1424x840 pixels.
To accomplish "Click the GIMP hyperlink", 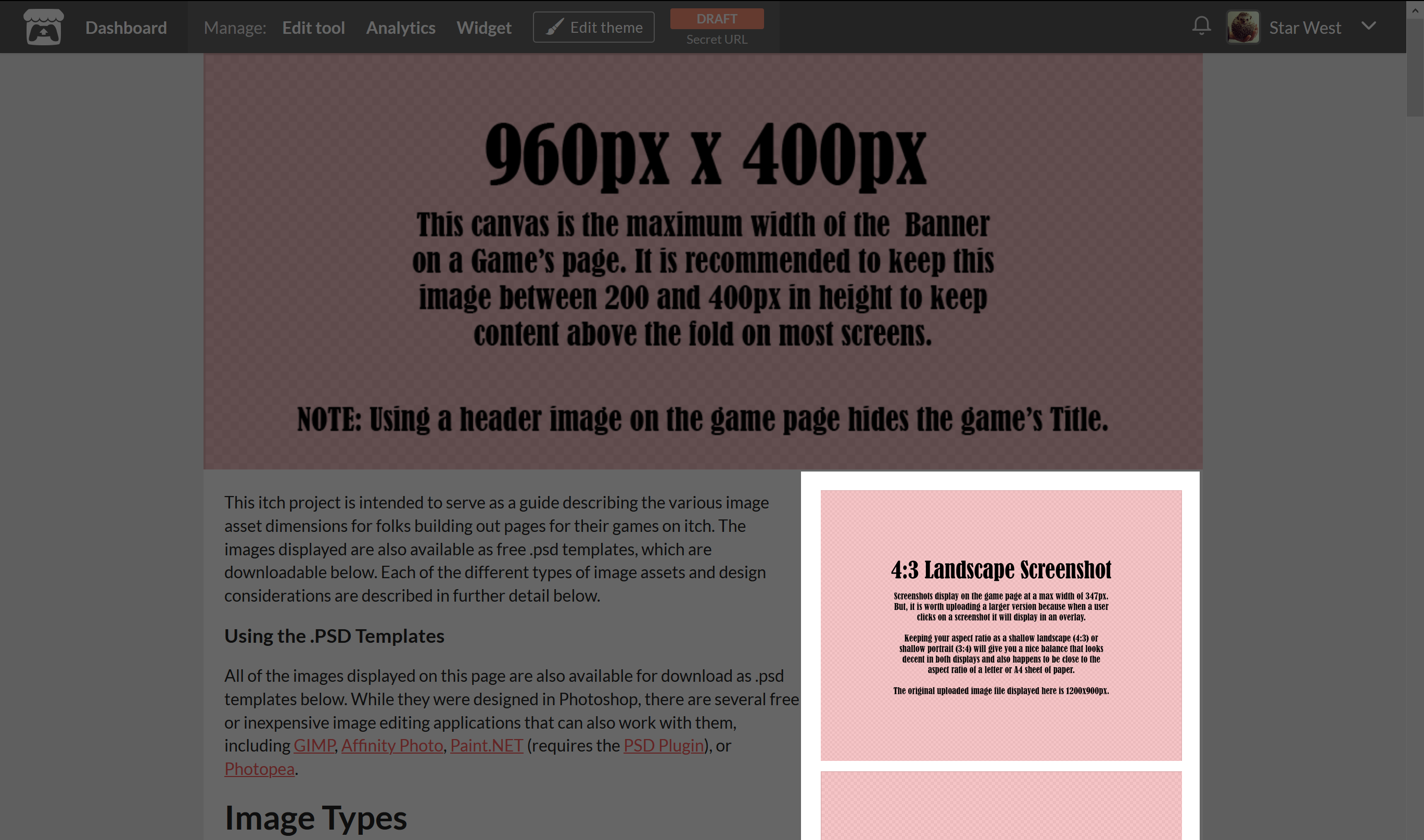I will [313, 745].
